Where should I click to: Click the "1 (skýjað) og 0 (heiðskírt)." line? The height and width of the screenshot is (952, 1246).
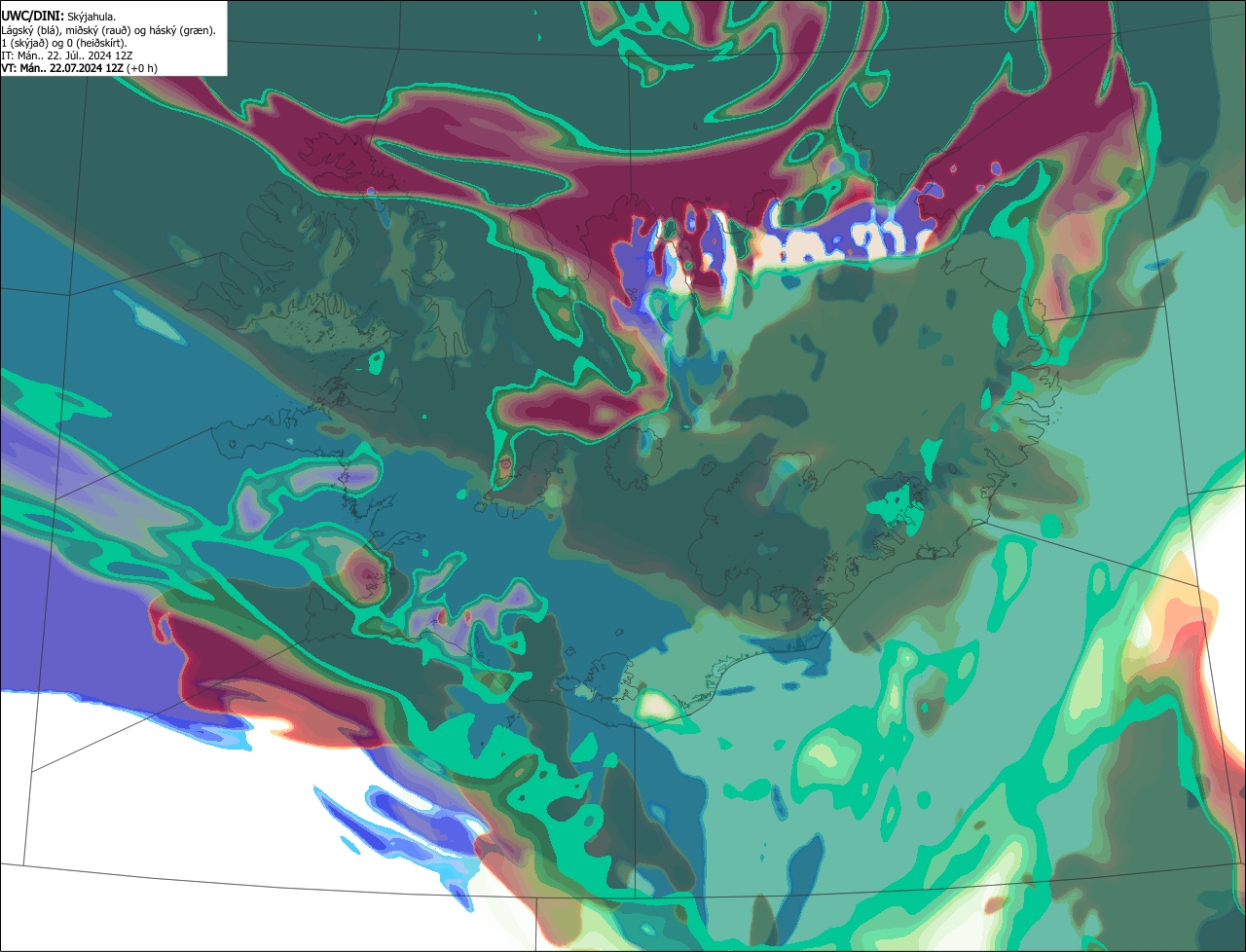pos(64,43)
